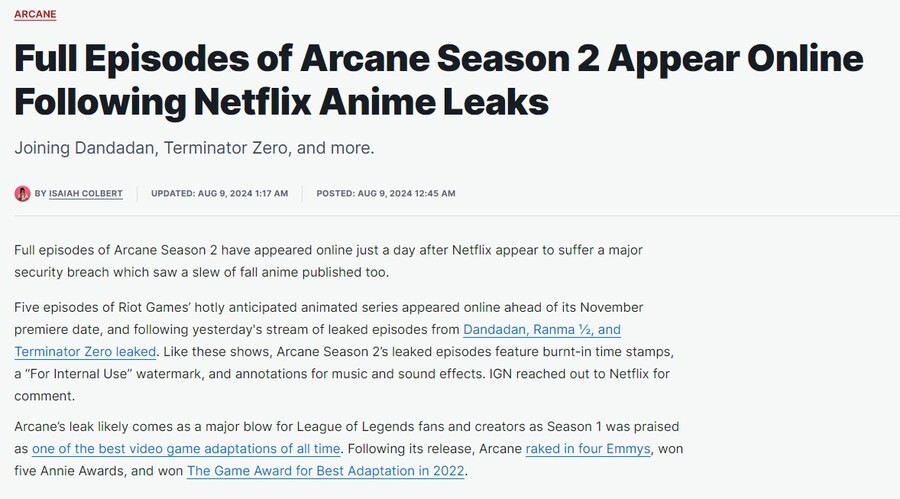Open Isaiah Colbert's author page
The image size is (900, 499).
(85, 193)
